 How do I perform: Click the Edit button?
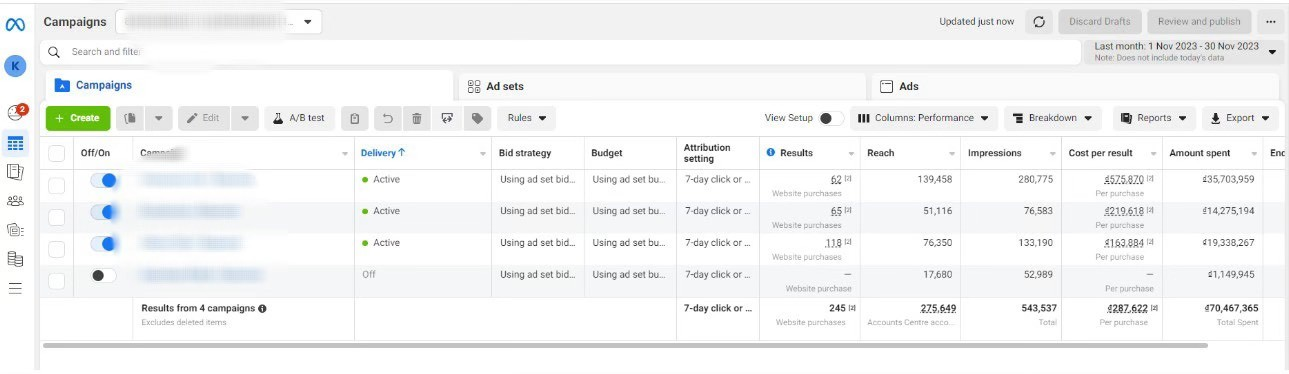tap(204, 118)
